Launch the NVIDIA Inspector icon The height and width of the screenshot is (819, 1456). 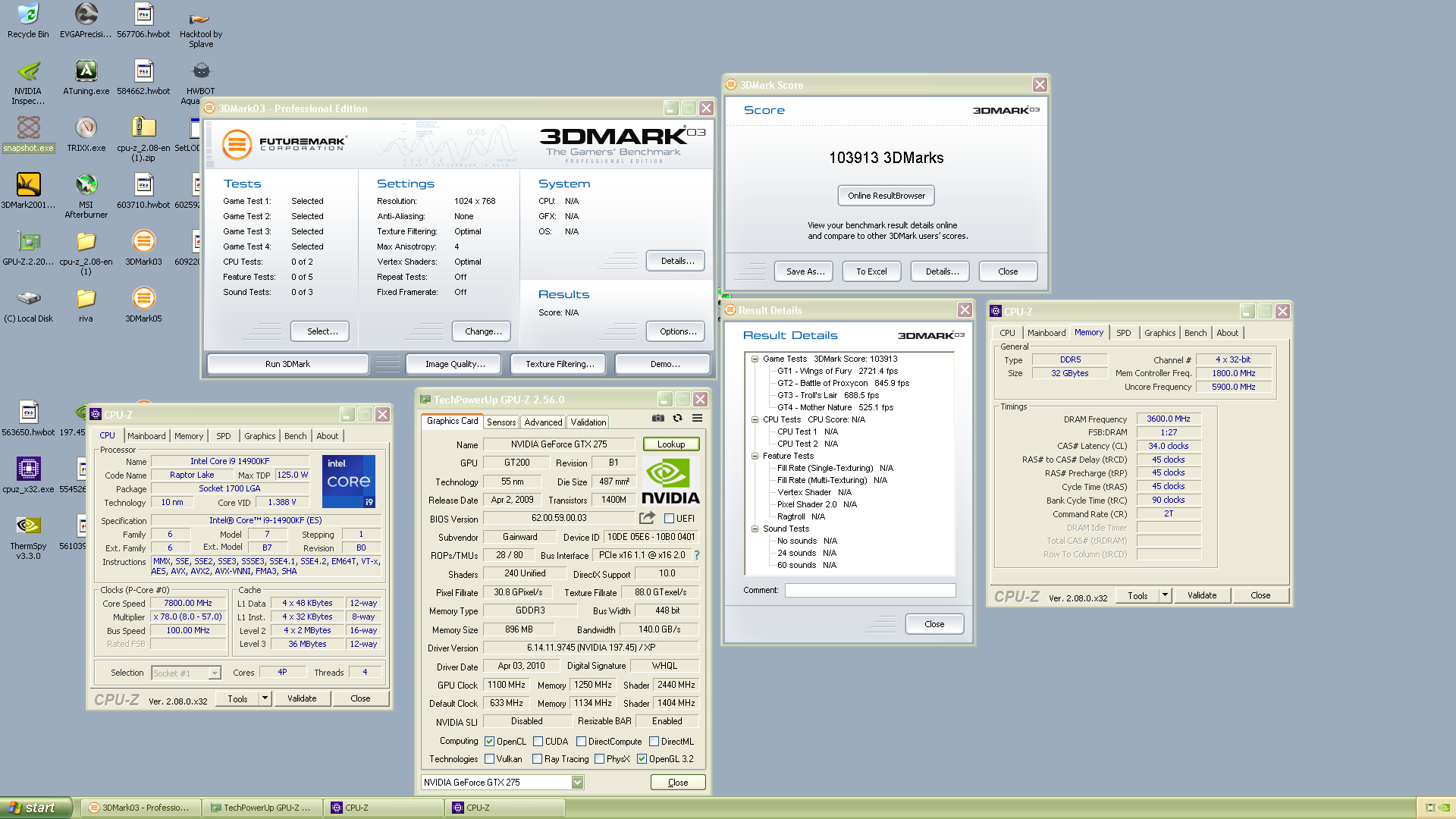tap(28, 82)
